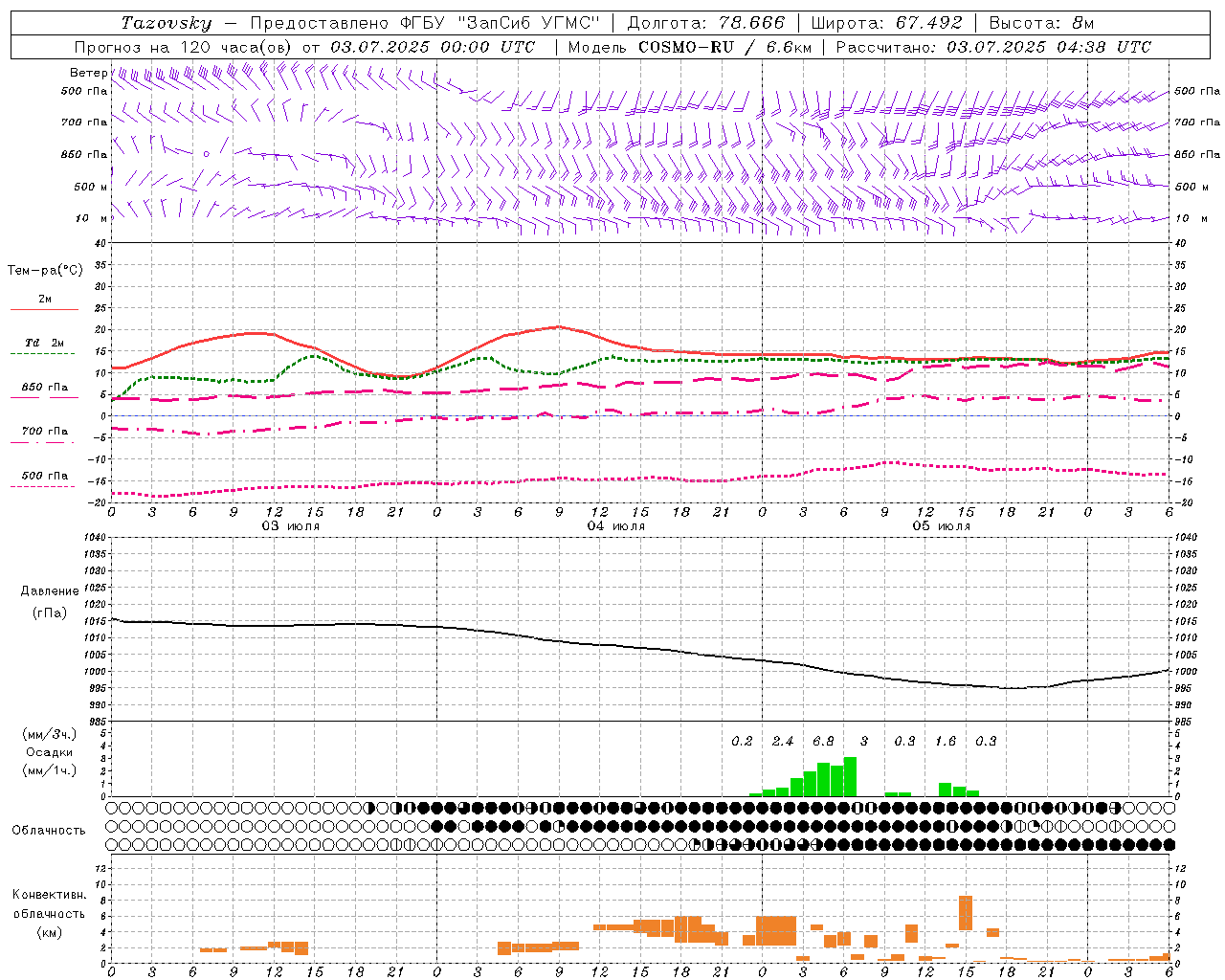
Task: Click the Облачность cloudiness label
Action: (49, 831)
